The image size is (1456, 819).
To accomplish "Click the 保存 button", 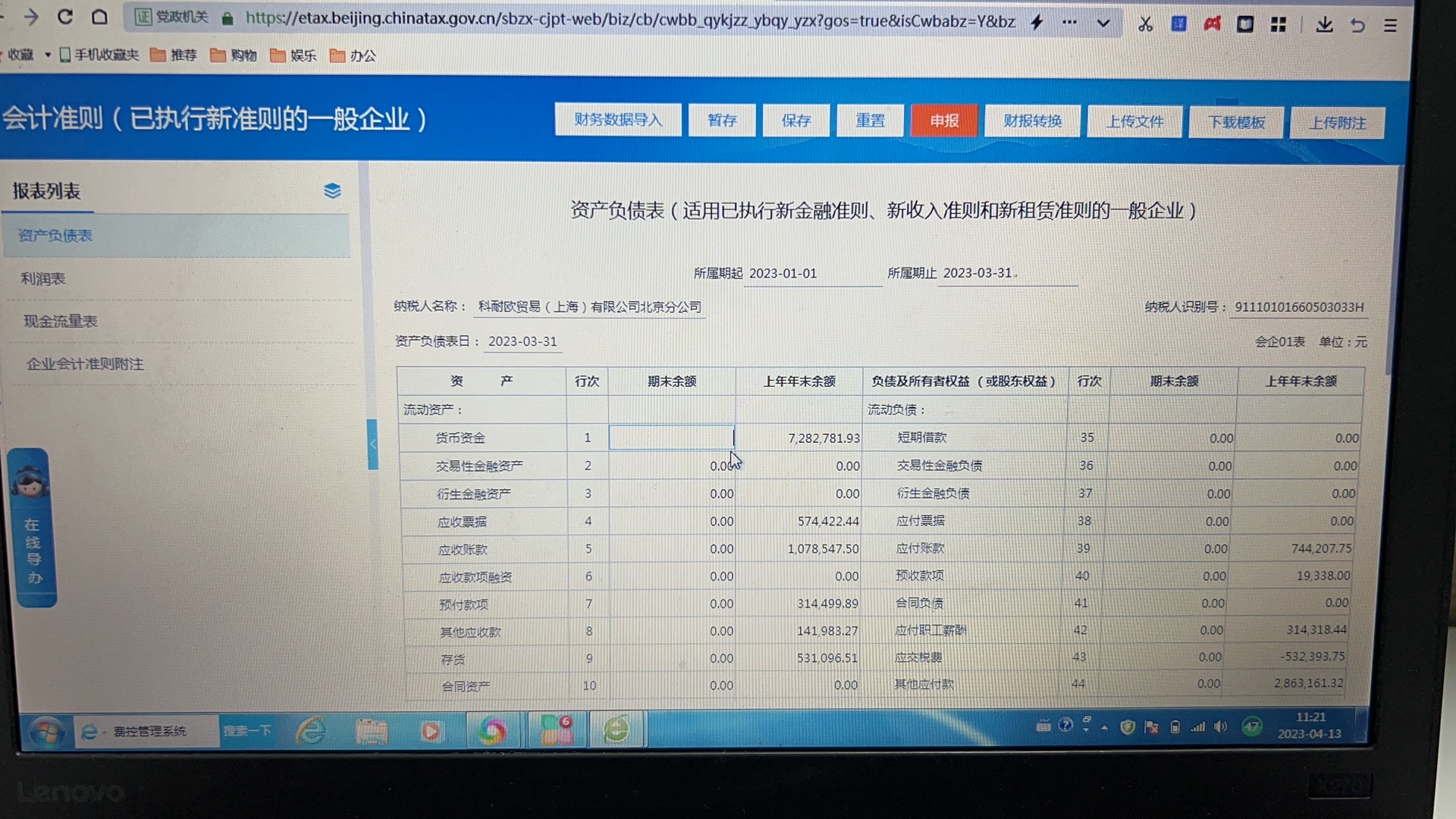I will click(x=796, y=121).
